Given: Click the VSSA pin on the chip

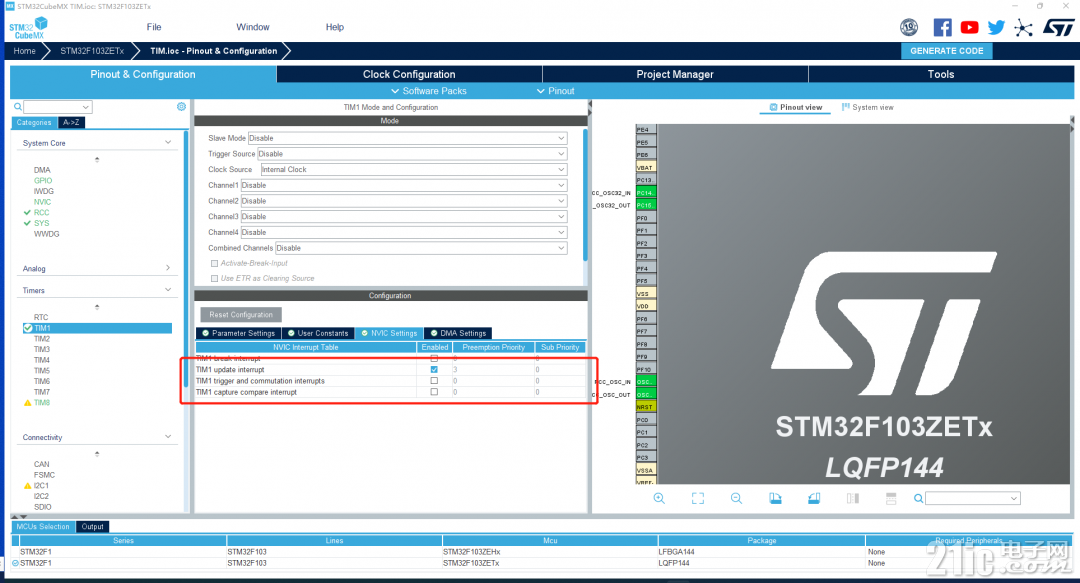Looking at the screenshot, I should pos(645,470).
